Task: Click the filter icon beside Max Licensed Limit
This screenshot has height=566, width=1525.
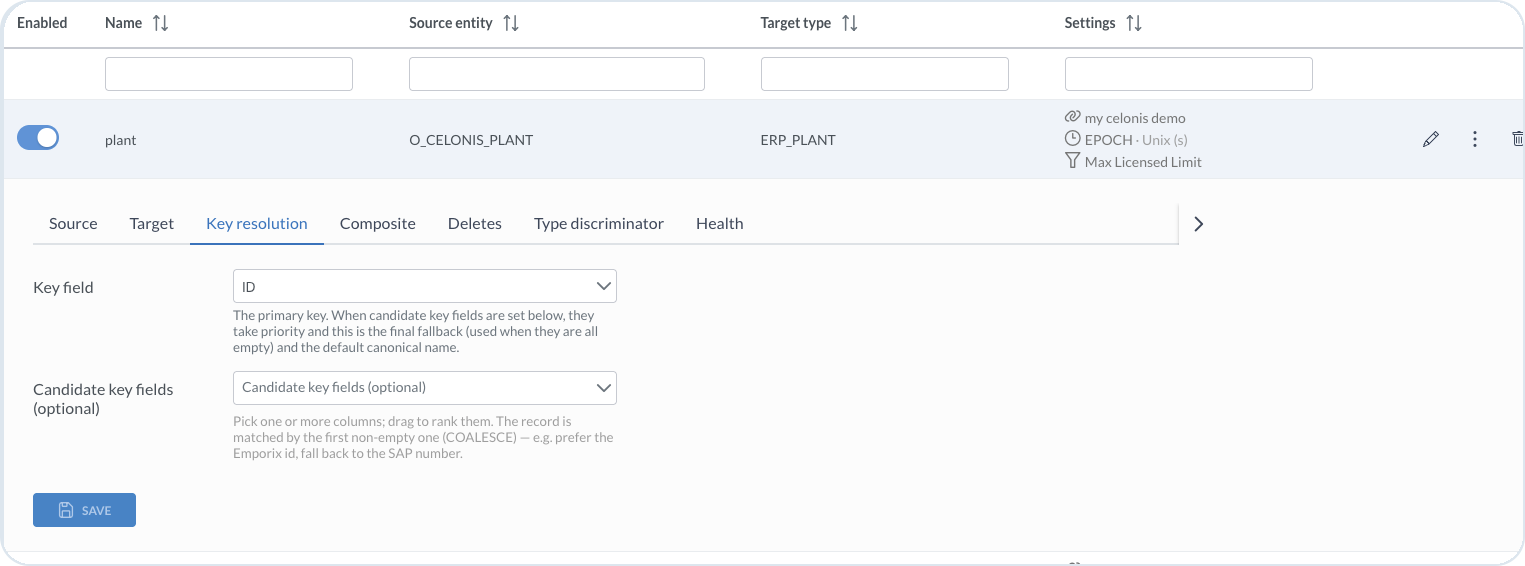Action: click(x=1073, y=161)
